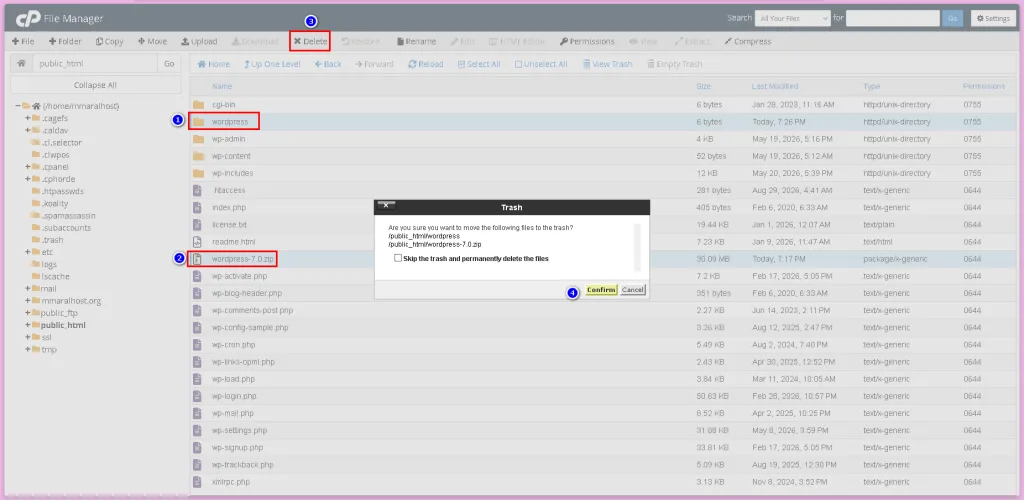
Task: Expand the etc tree folder
Action: (27, 252)
